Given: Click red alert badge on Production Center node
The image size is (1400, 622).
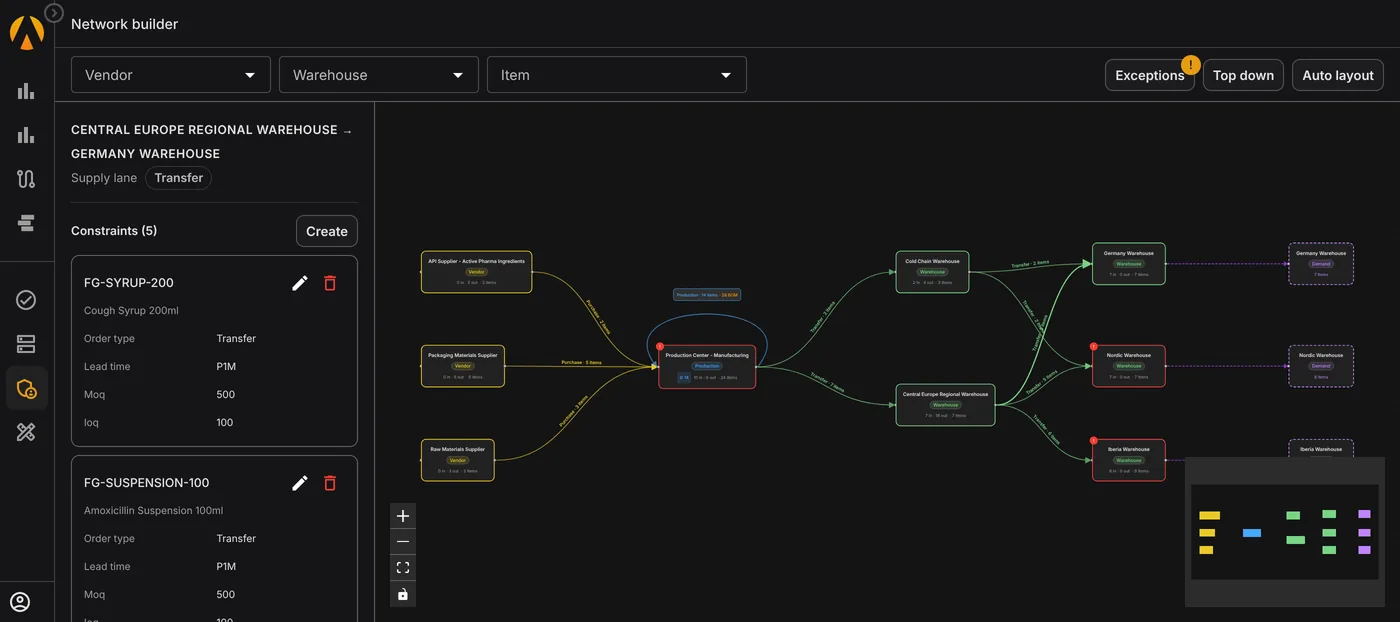Looking at the screenshot, I should (660, 346).
